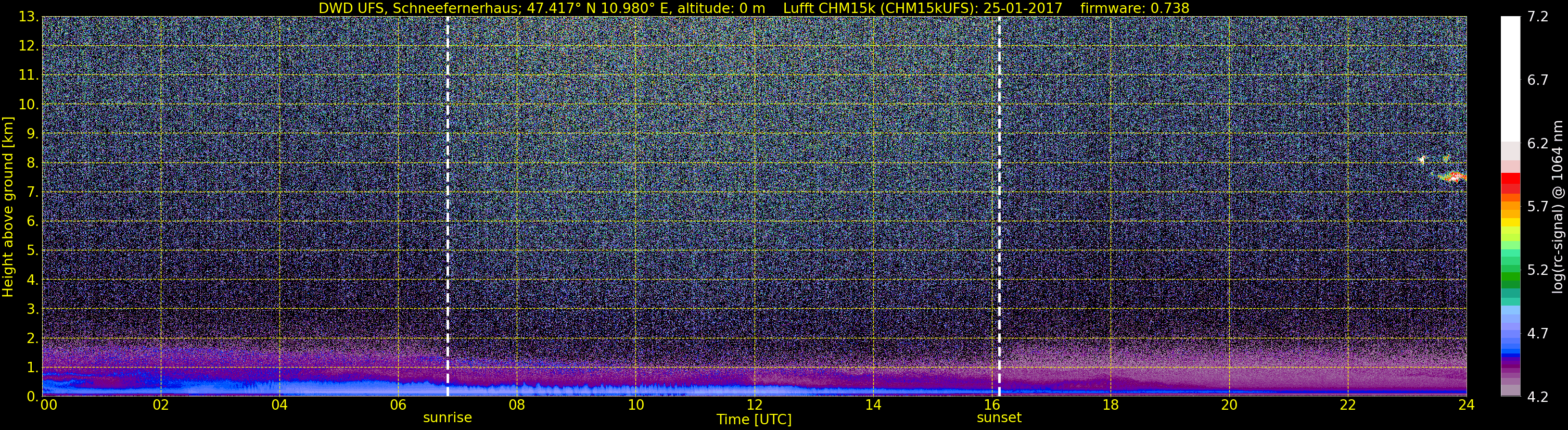Screen dimensions: 1568x430
Task: Click the '6.7' colorbar tick value
Action: pos(1538,80)
